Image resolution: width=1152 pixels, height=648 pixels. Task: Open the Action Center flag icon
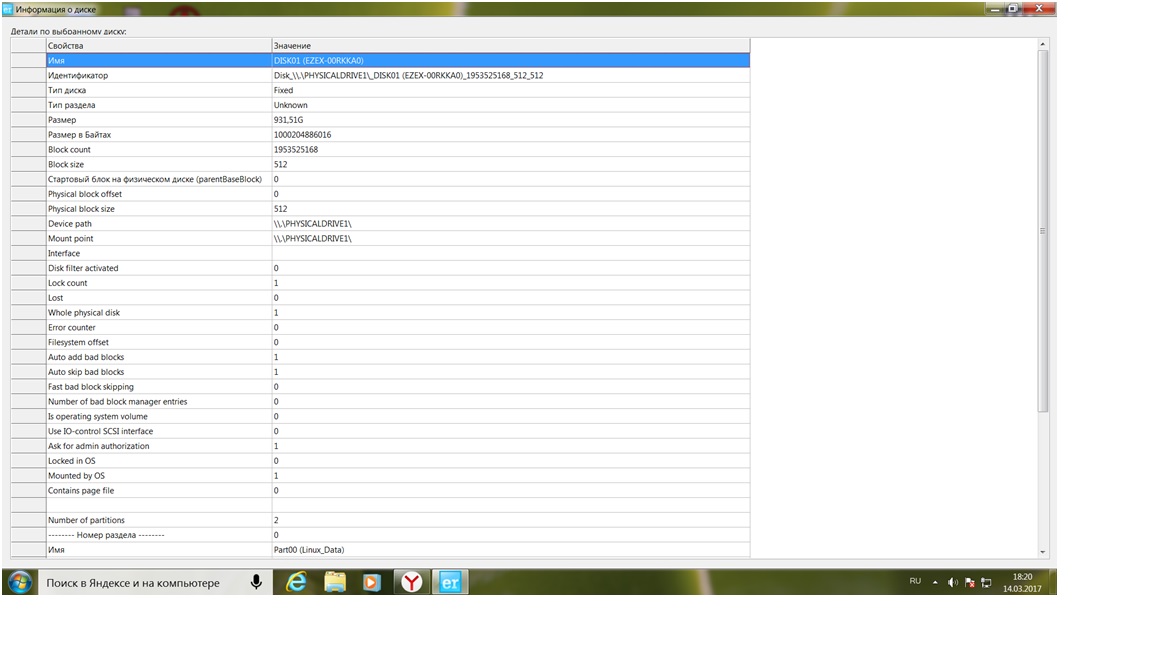(x=970, y=583)
